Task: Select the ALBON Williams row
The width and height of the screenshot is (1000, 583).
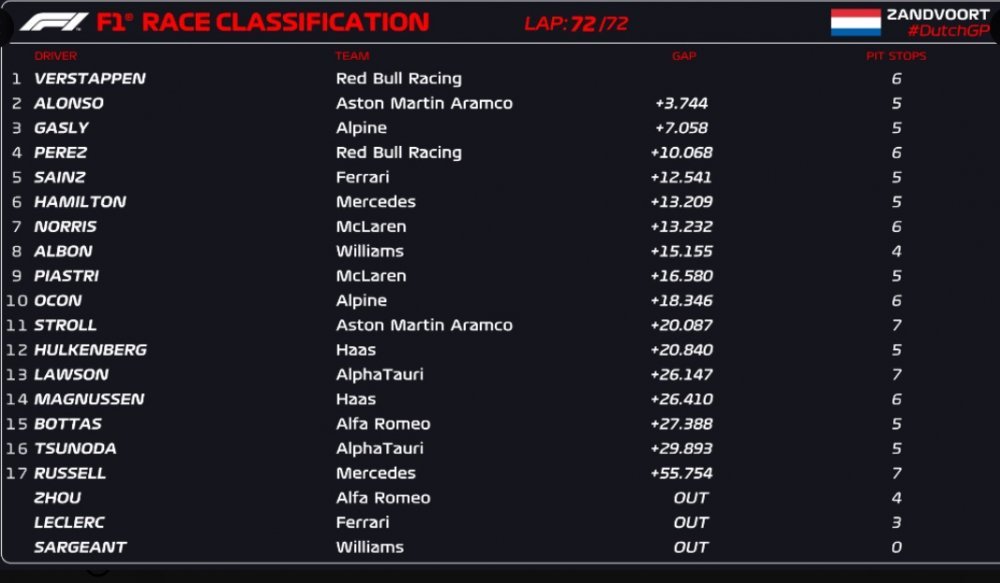Action: (500, 251)
